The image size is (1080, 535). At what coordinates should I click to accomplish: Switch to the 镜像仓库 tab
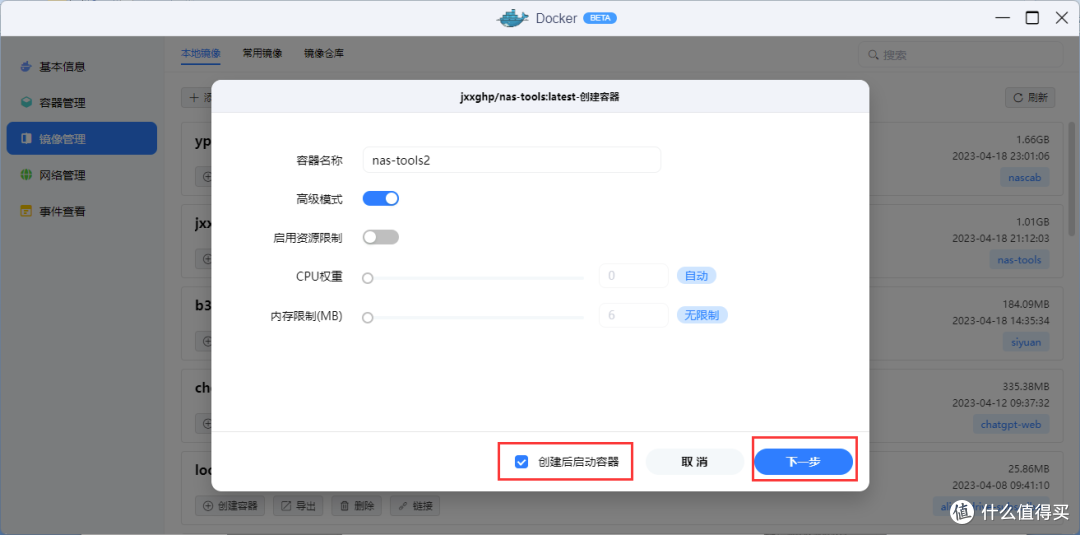324,53
